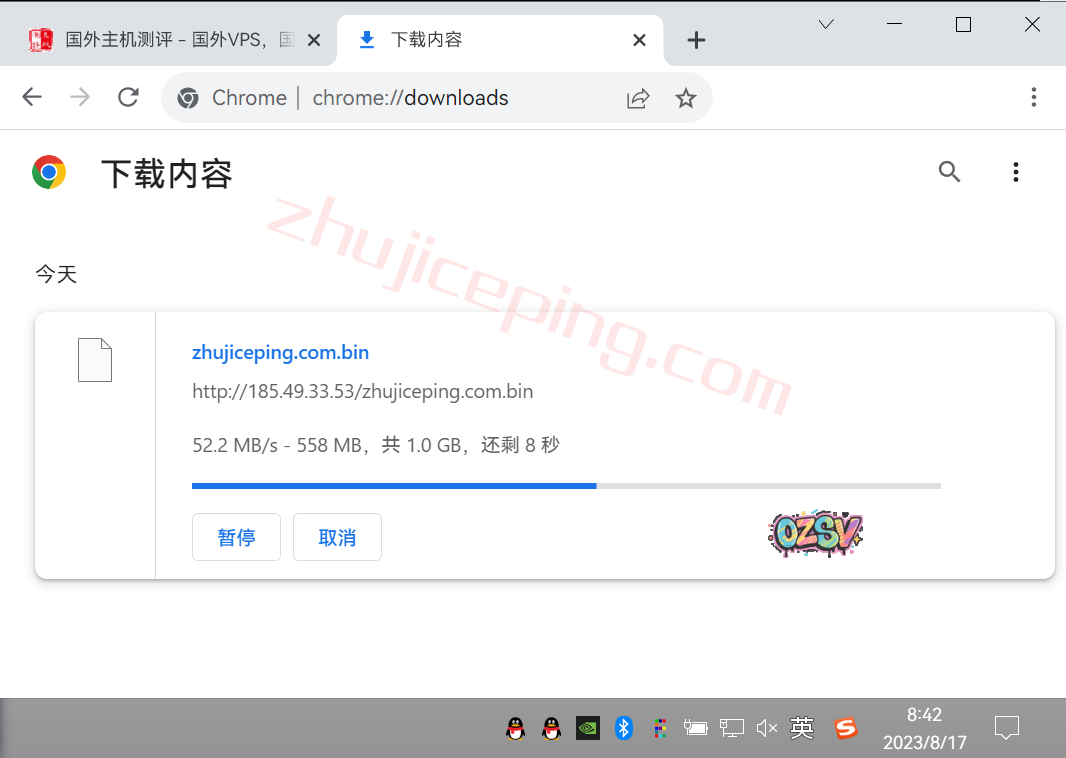Open the Chrome three-dot menu
This screenshot has height=758, width=1066.
click(x=1034, y=97)
